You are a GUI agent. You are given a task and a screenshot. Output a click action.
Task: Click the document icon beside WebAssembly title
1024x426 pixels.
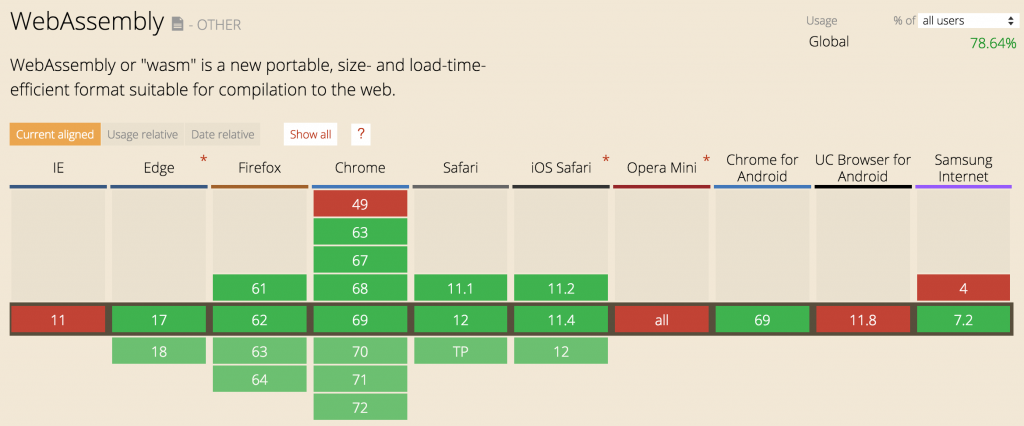(177, 23)
